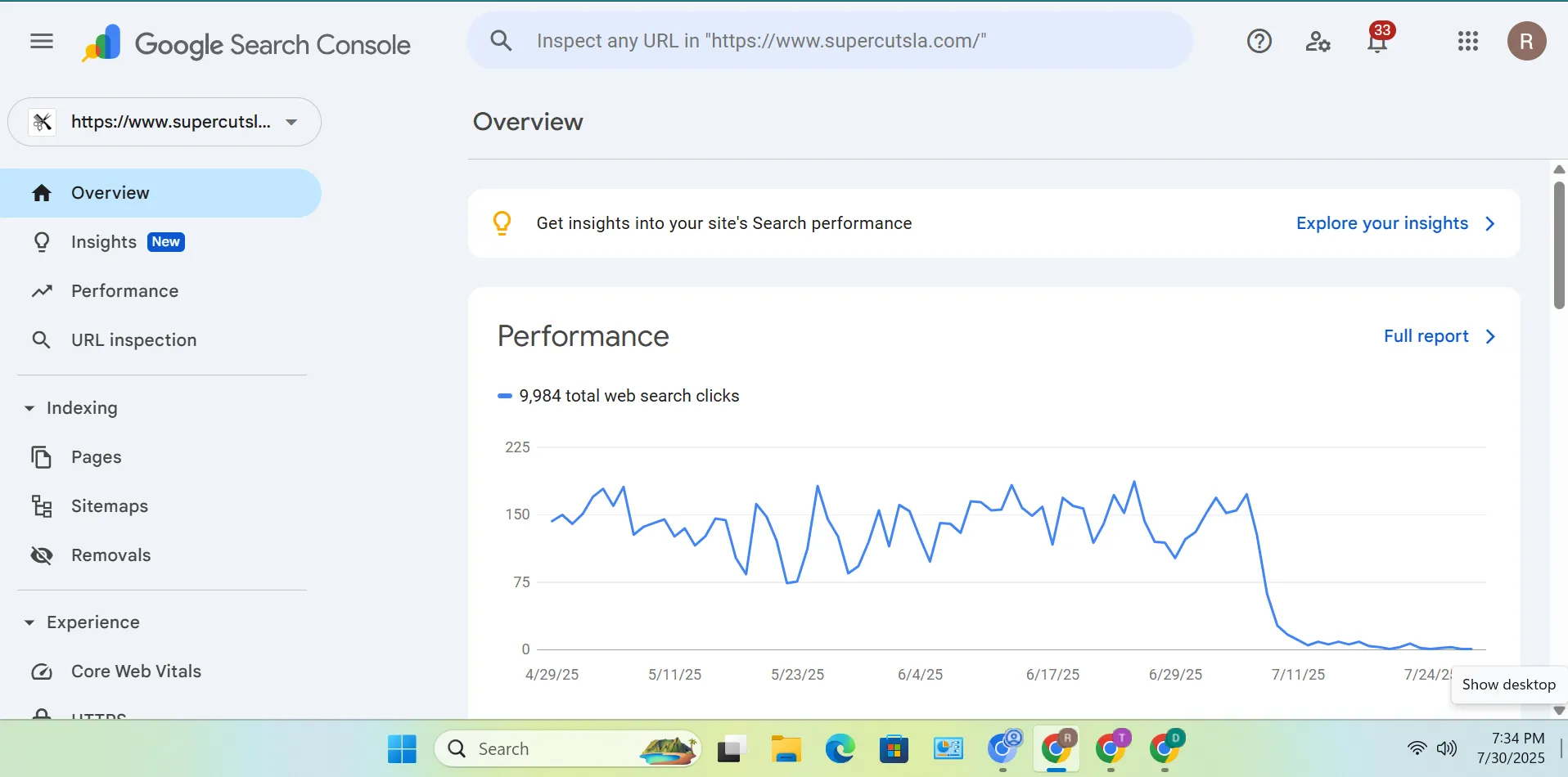Click yellow lightbulb in insights card

click(x=502, y=223)
